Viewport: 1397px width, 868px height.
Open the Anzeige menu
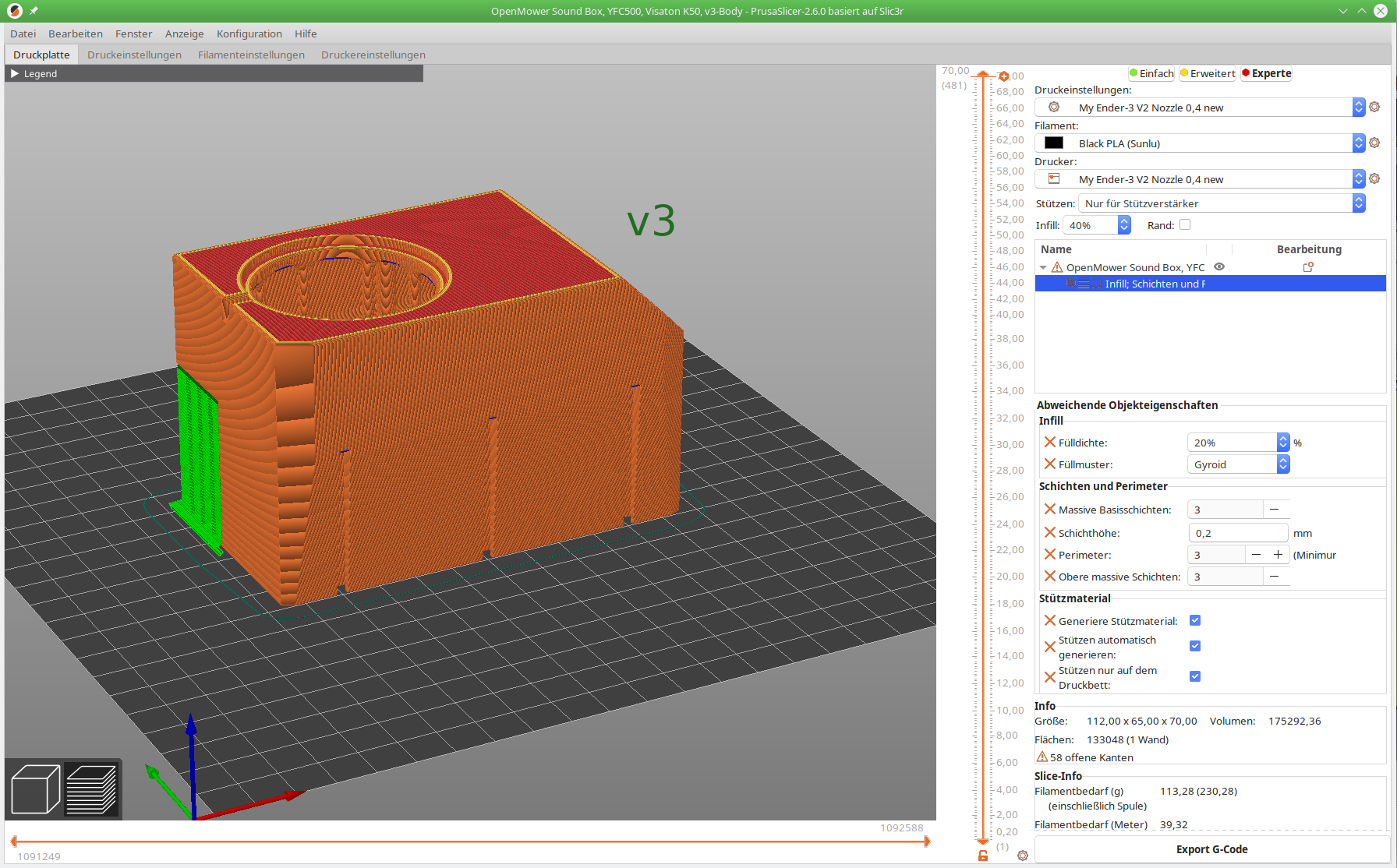click(x=184, y=34)
